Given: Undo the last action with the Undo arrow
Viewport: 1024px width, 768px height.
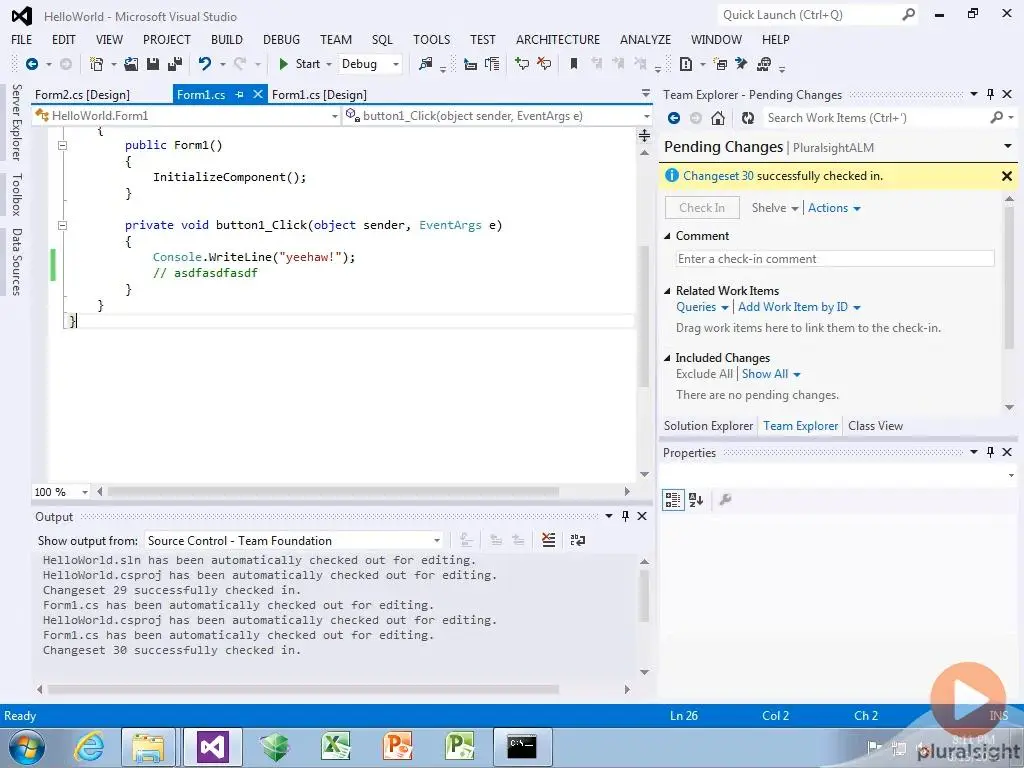Looking at the screenshot, I should point(205,64).
